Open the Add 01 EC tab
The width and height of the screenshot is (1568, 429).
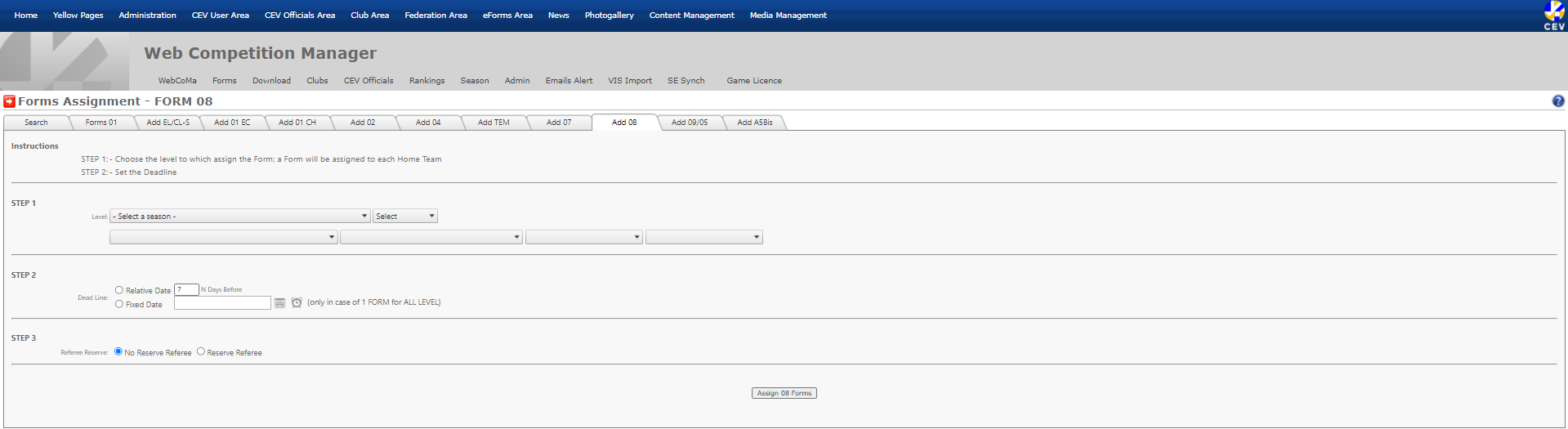(x=232, y=123)
